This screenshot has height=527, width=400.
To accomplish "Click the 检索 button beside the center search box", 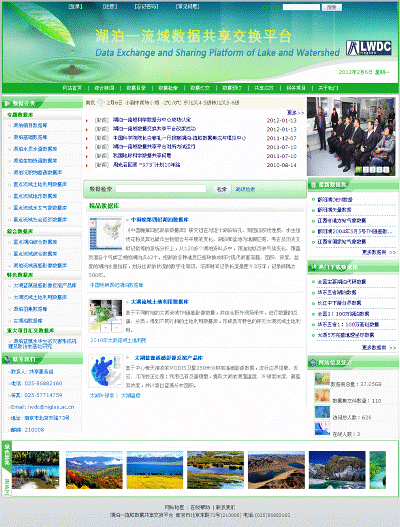I will [x=222, y=189].
